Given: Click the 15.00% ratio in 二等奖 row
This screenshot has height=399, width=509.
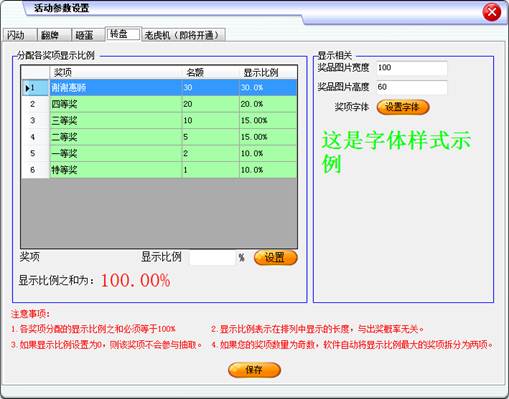Looking at the screenshot, I should pyautogui.click(x=268, y=137).
